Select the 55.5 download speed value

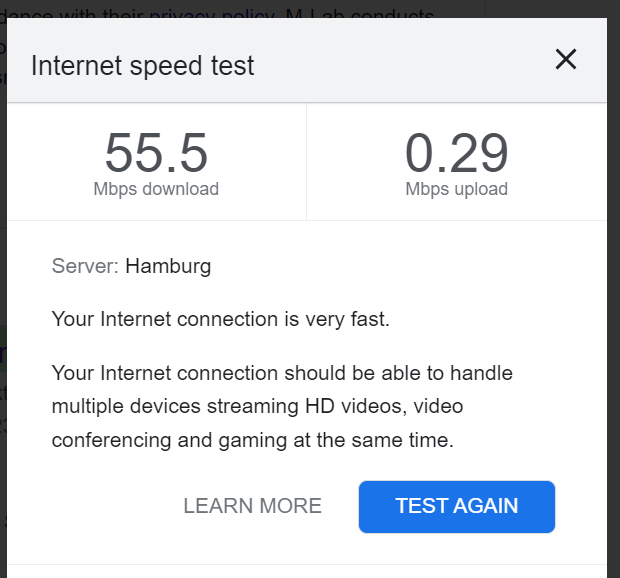point(156,154)
